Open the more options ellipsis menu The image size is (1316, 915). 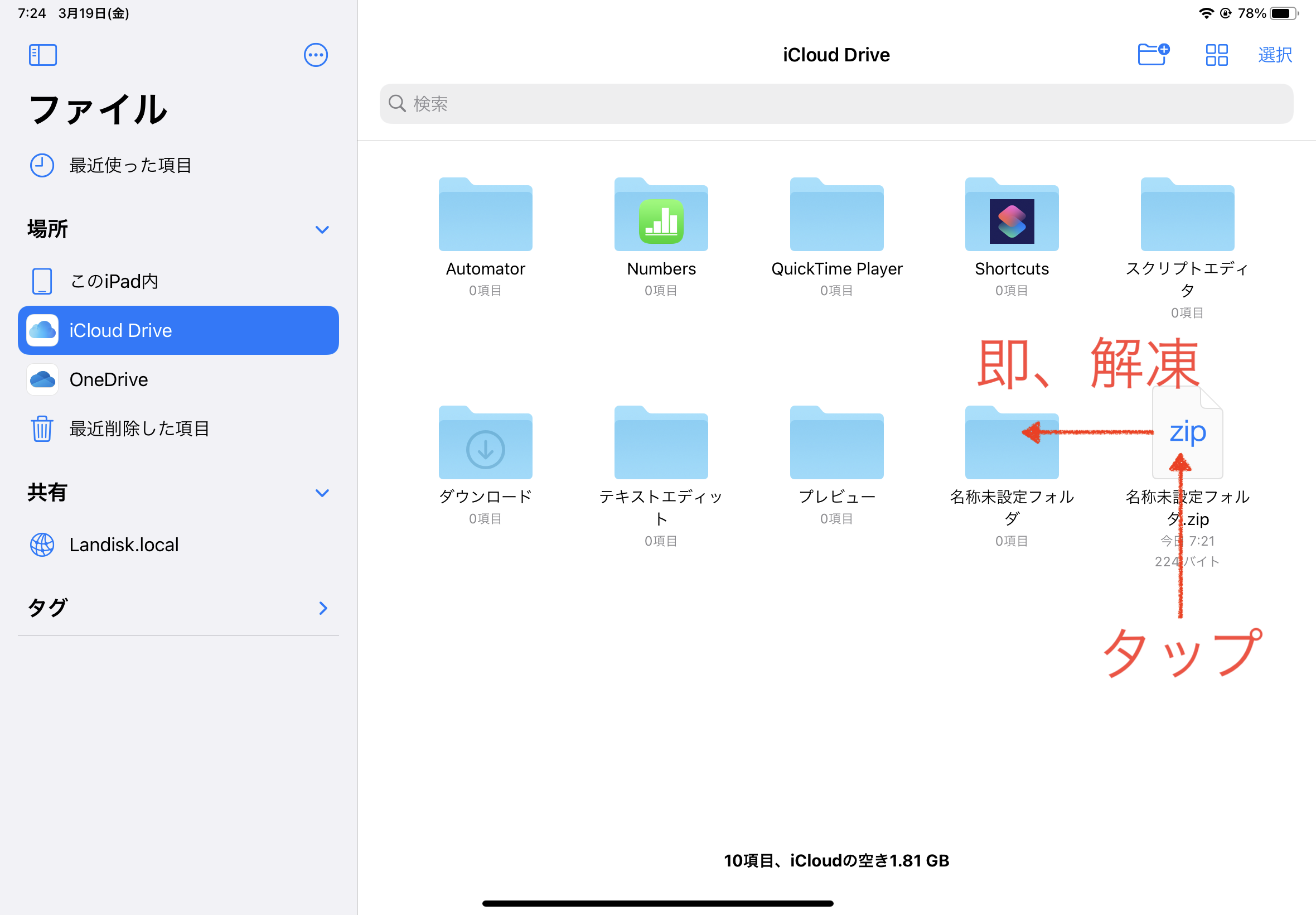click(316, 55)
